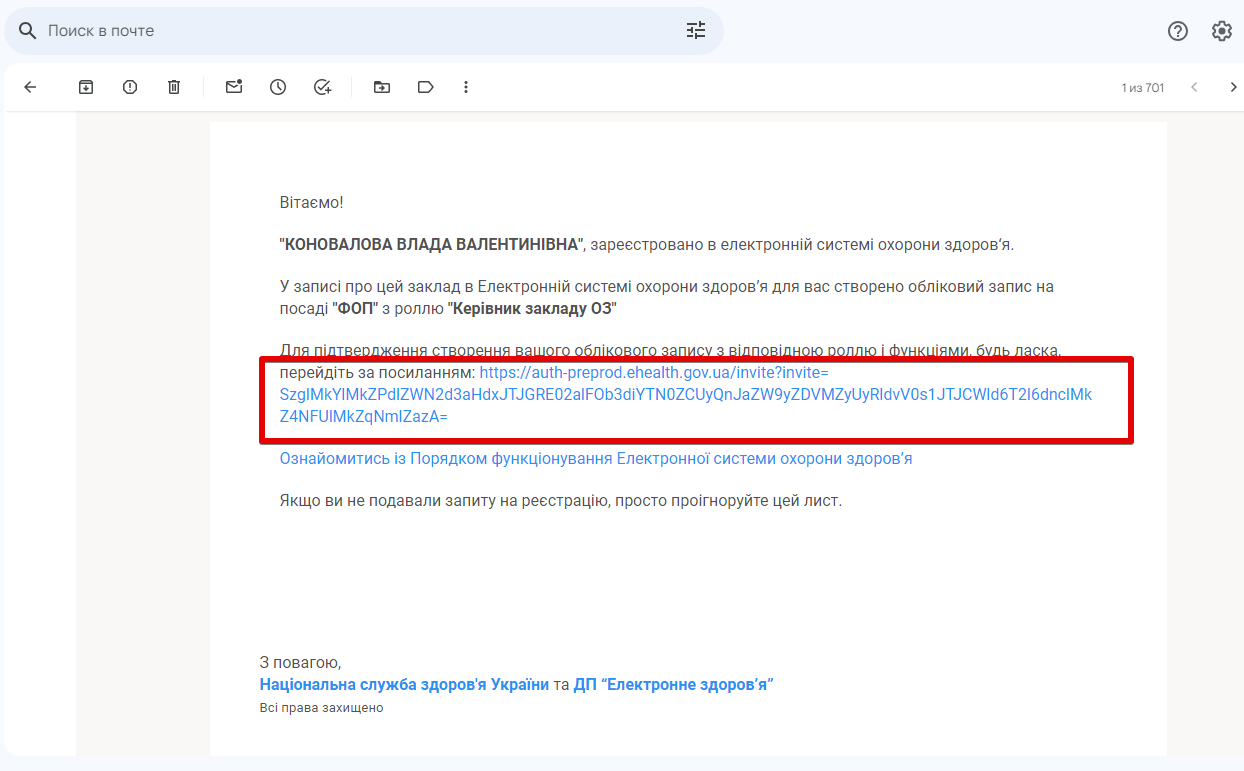This screenshot has width=1244, height=771.
Task: Go to the older email arrow
Action: tap(1233, 87)
